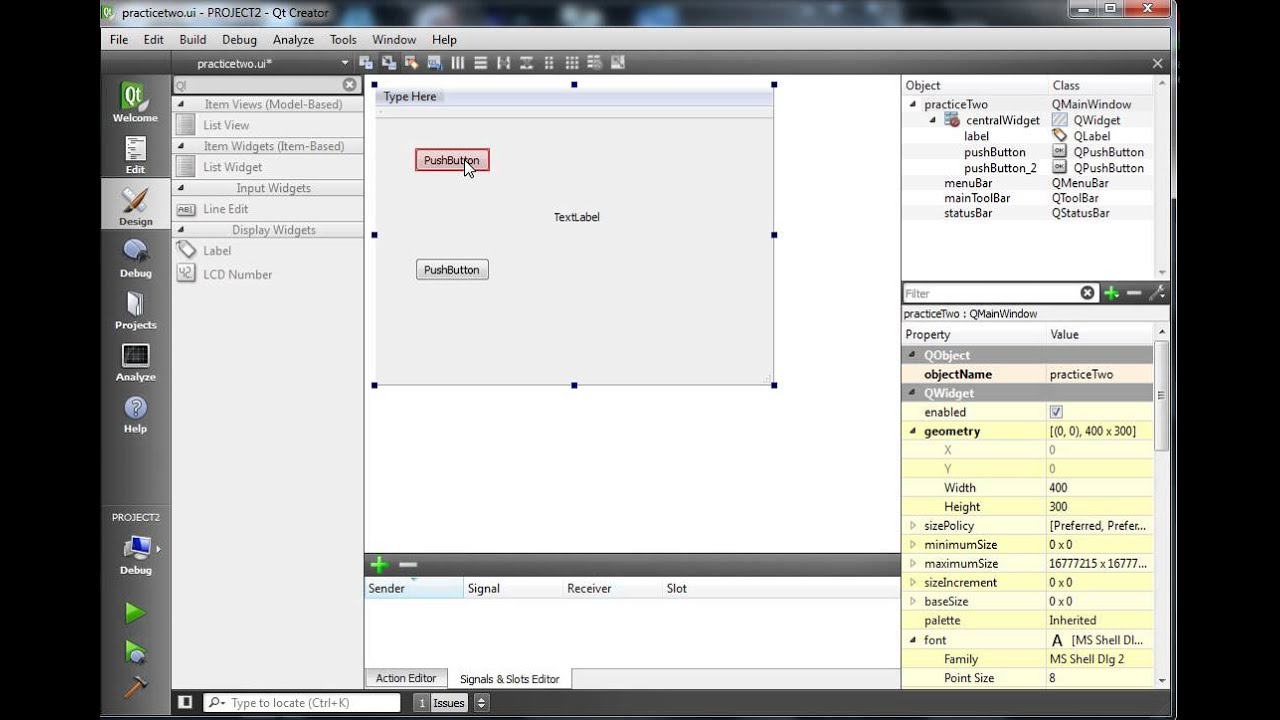This screenshot has width=1280, height=720.
Task: Add a new signal/slot connection
Action: [x=379, y=565]
